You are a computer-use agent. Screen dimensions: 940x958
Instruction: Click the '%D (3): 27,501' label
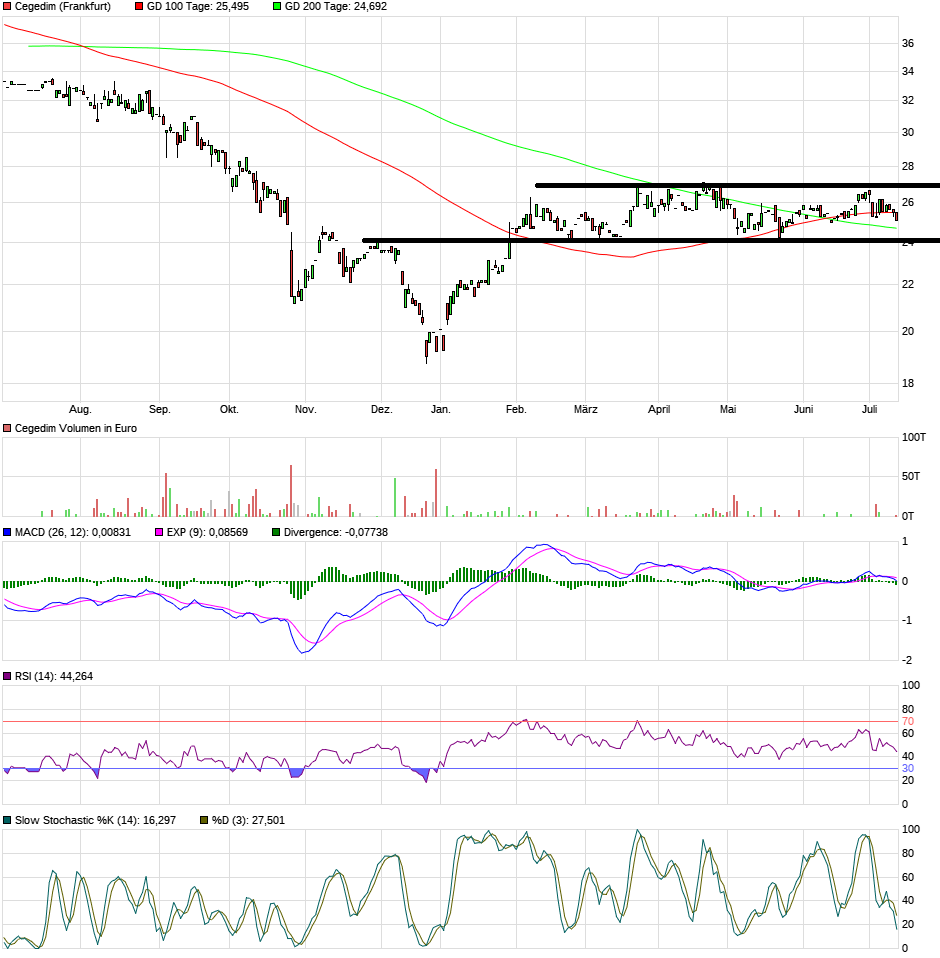point(249,820)
